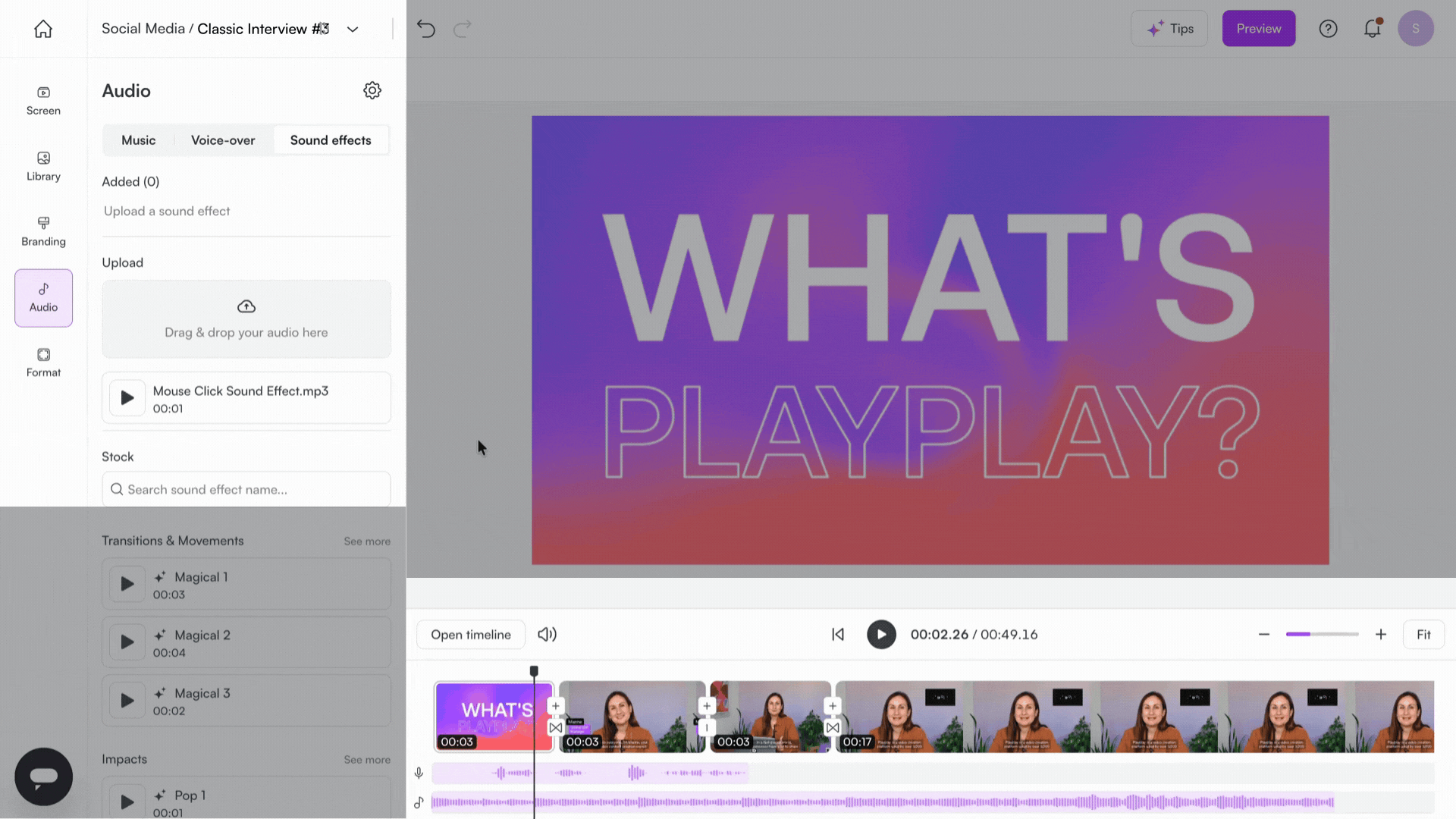Open the Branding sidebar section
Image resolution: width=1456 pixels, height=819 pixels.
[43, 231]
